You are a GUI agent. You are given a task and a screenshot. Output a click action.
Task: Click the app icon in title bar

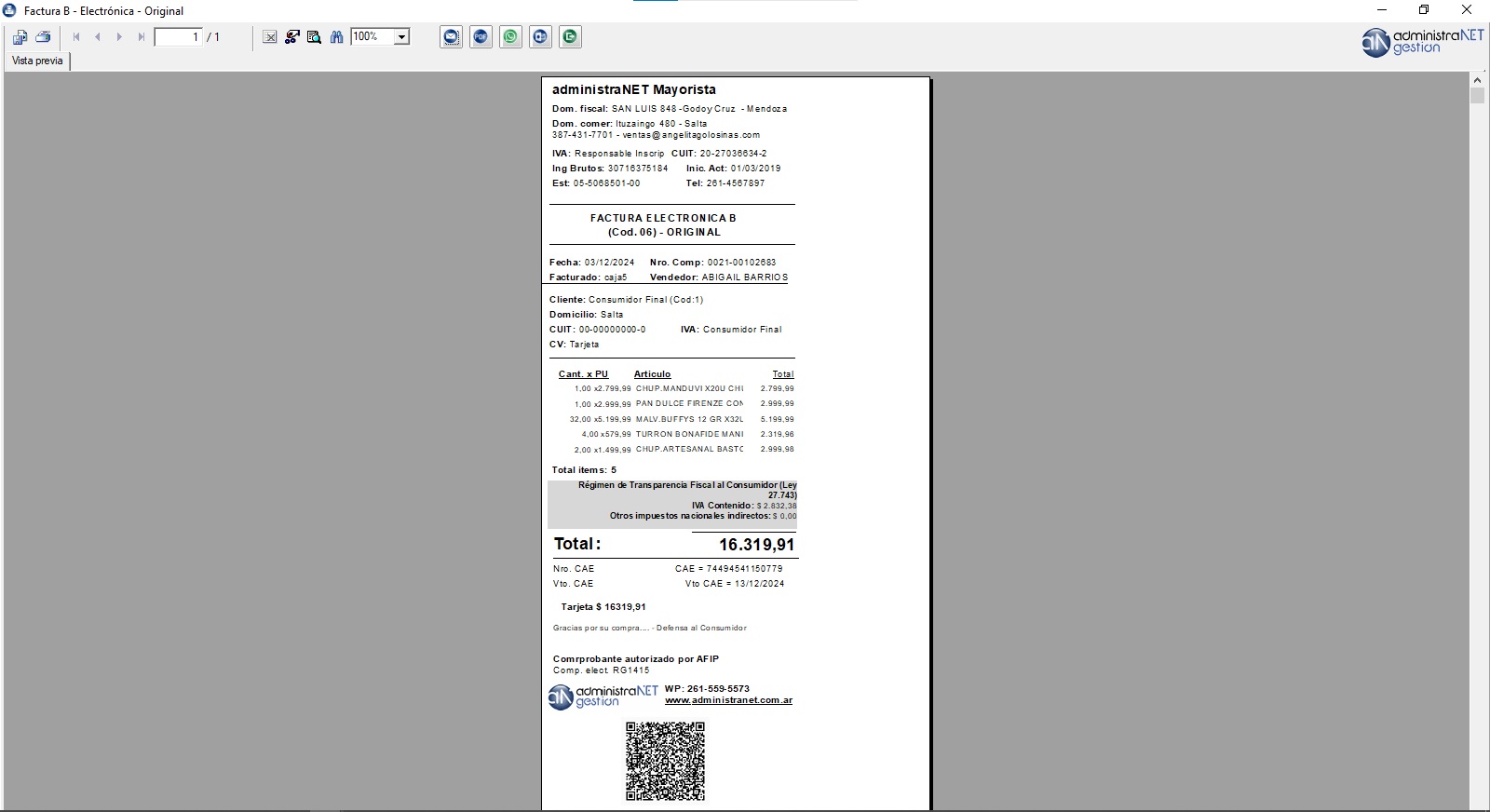(x=10, y=10)
